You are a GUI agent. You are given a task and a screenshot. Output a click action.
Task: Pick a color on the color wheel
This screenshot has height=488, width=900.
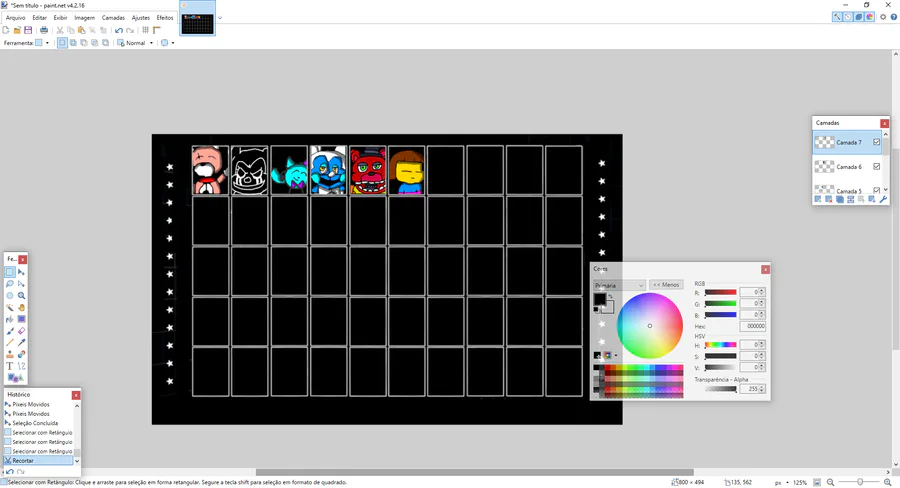(x=650, y=326)
